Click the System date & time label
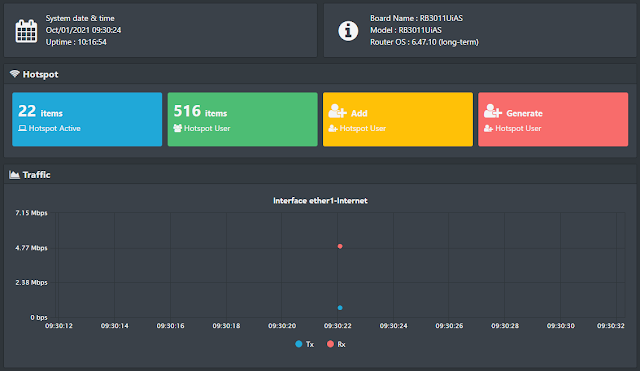Viewport: 640px width, 371px height. pyautogui.click(x=80, y=18)
